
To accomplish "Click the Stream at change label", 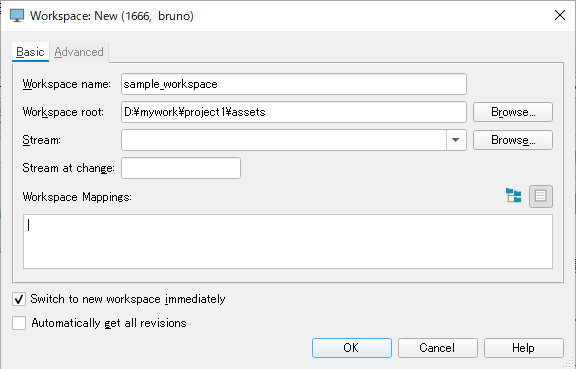I will click(x=68, y=168).
